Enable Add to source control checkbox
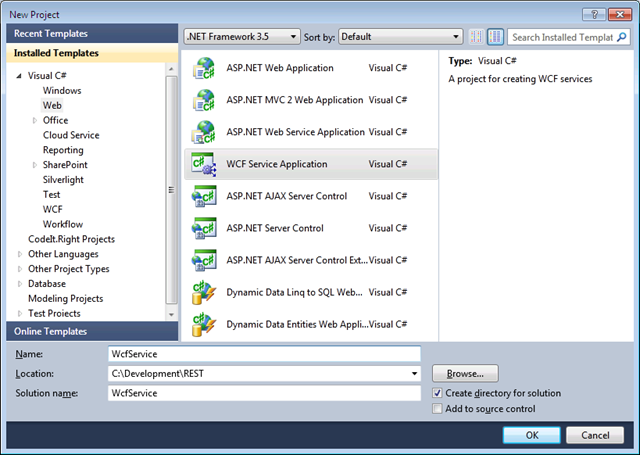This screenshot has height=455, width=640. (437, 408)
